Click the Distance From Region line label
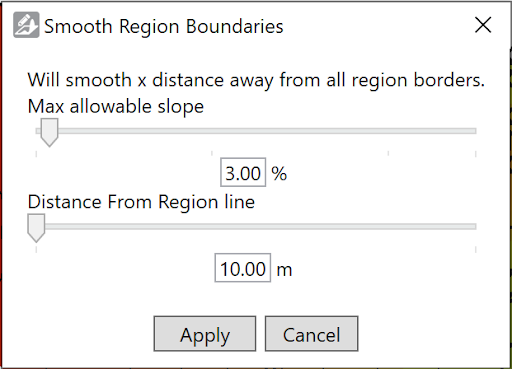The image size is (512, 369). (141, 202)
